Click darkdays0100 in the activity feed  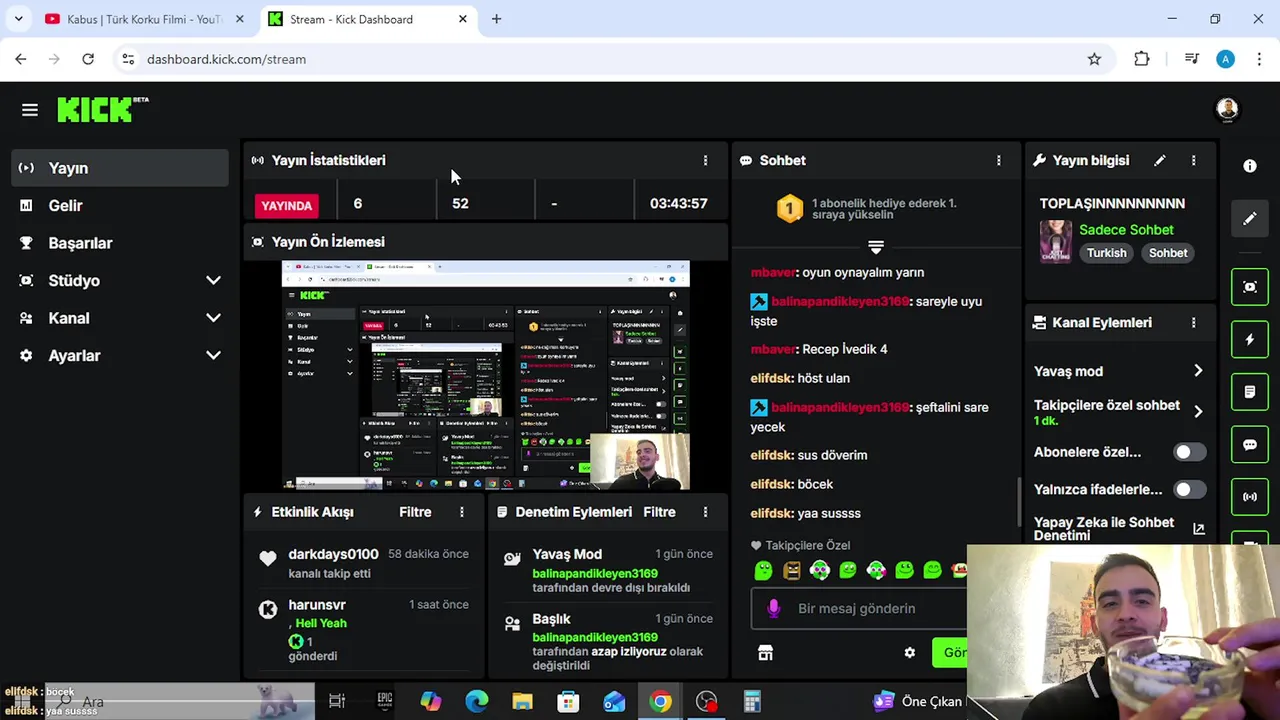point(333,554)
